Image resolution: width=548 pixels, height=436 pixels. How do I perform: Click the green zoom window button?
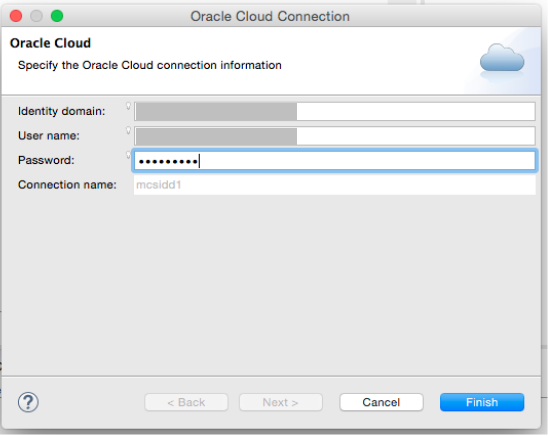pyautogui.click(x=57, y=16)
